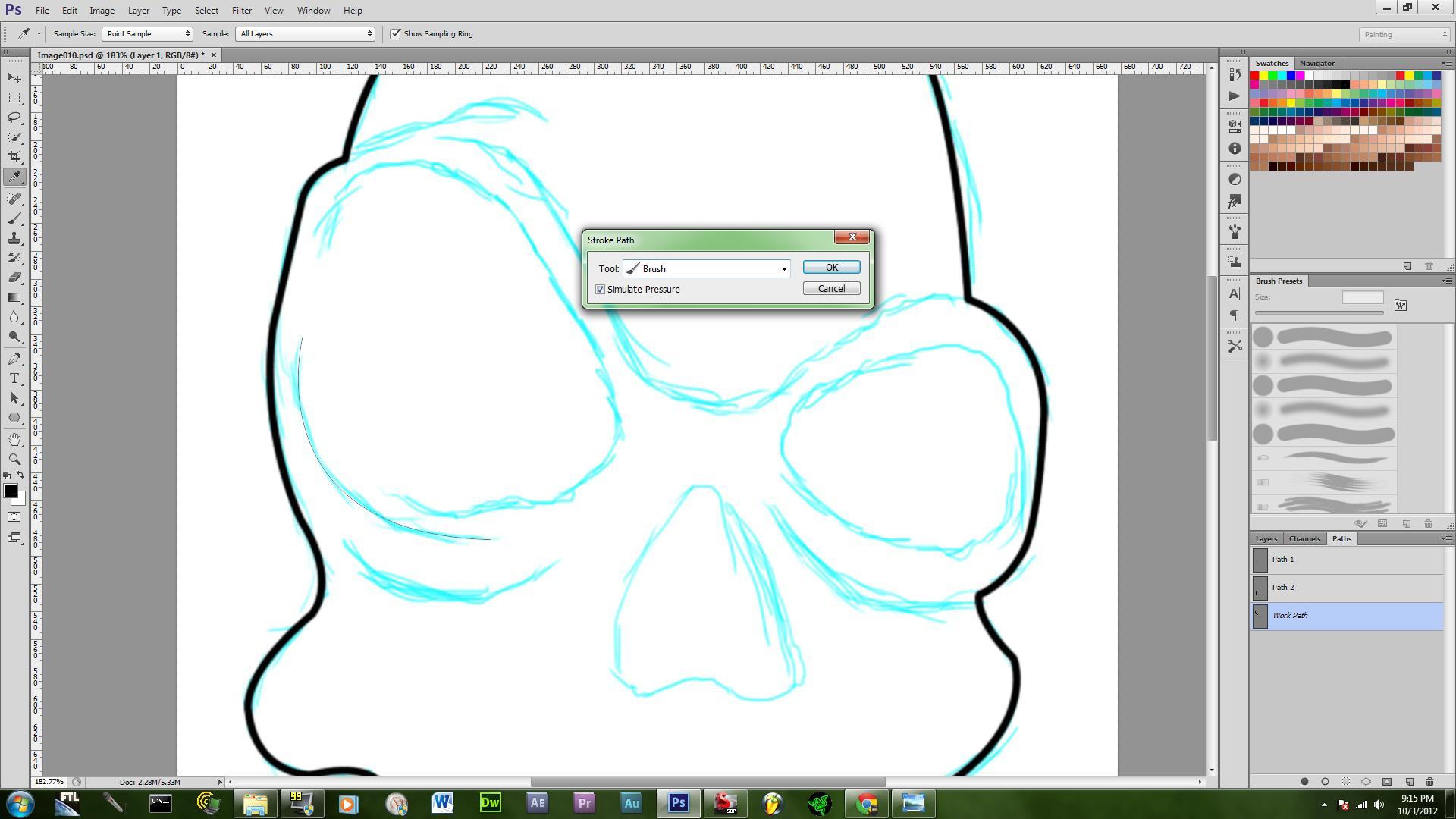Select the Brush tool in the toolbox
1456x819 pixels.
[14, 218]
